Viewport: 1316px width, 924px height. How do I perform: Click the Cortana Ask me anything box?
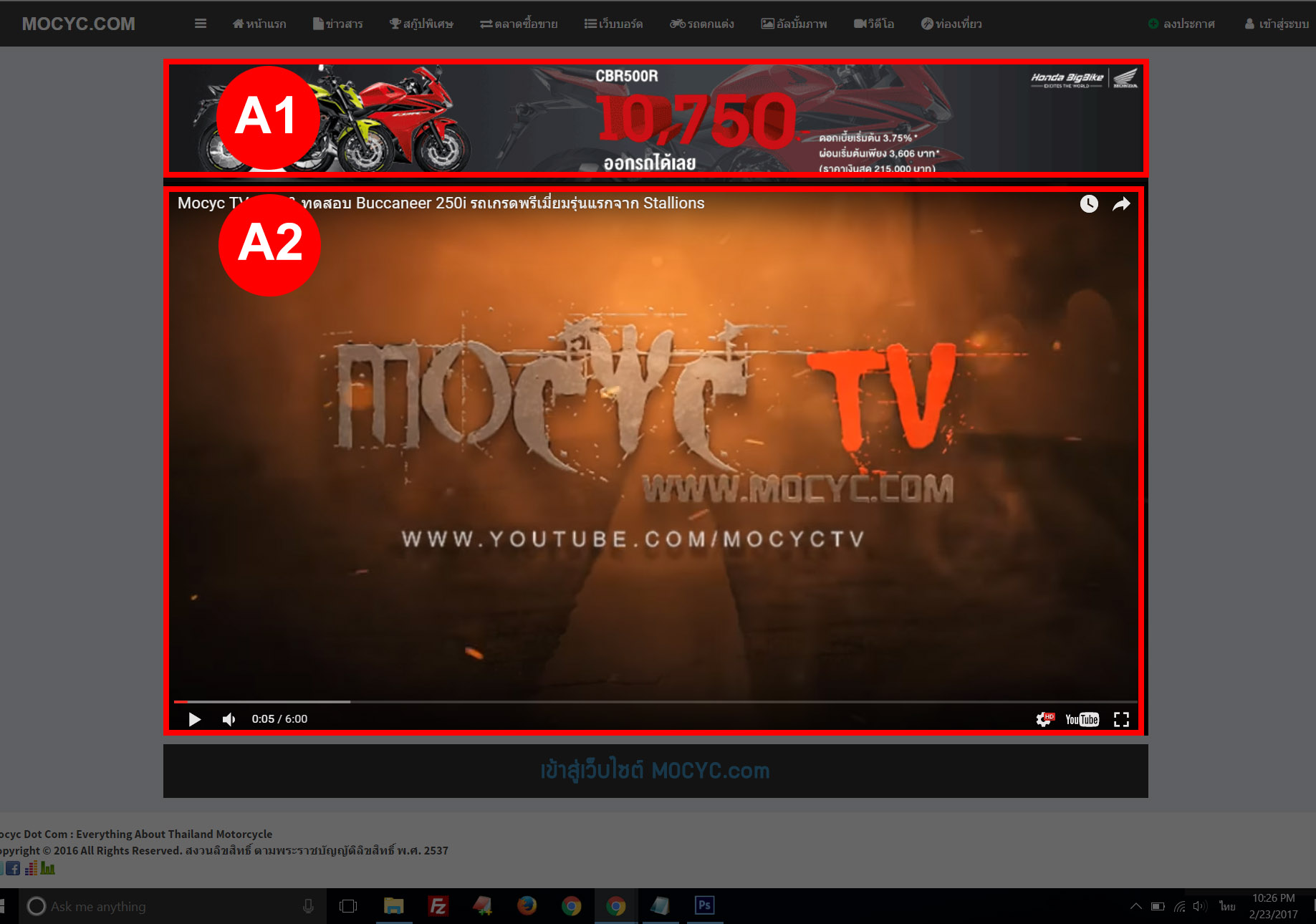click(172, 906)
